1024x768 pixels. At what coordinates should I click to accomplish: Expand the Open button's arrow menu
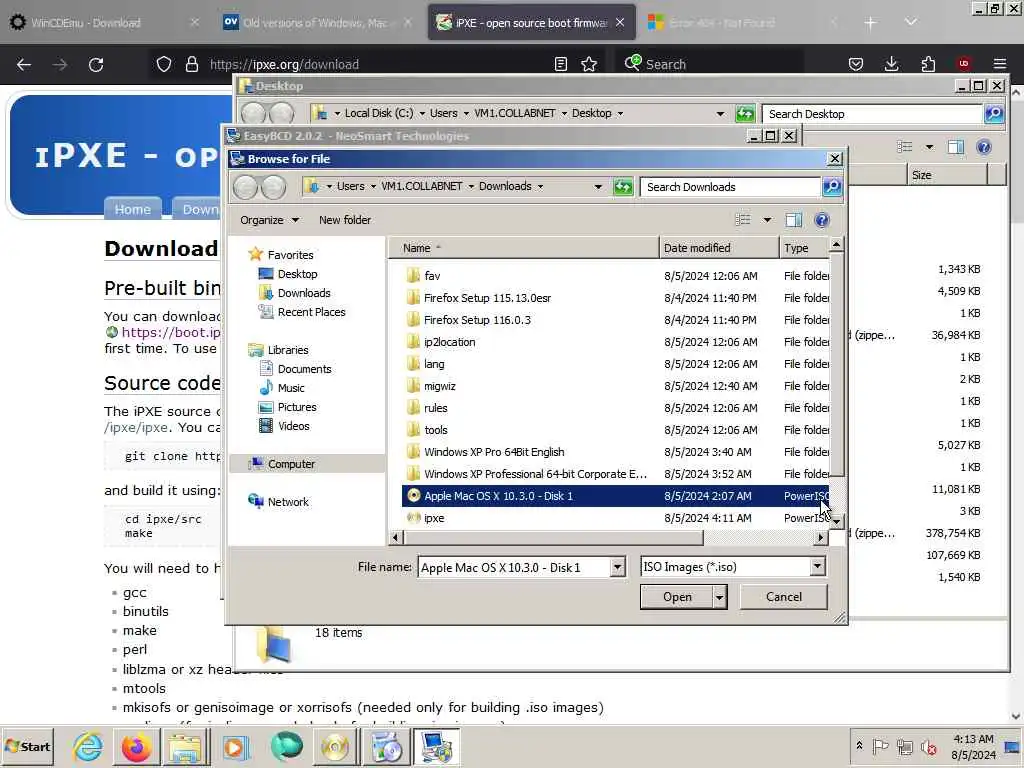(719, 597)
